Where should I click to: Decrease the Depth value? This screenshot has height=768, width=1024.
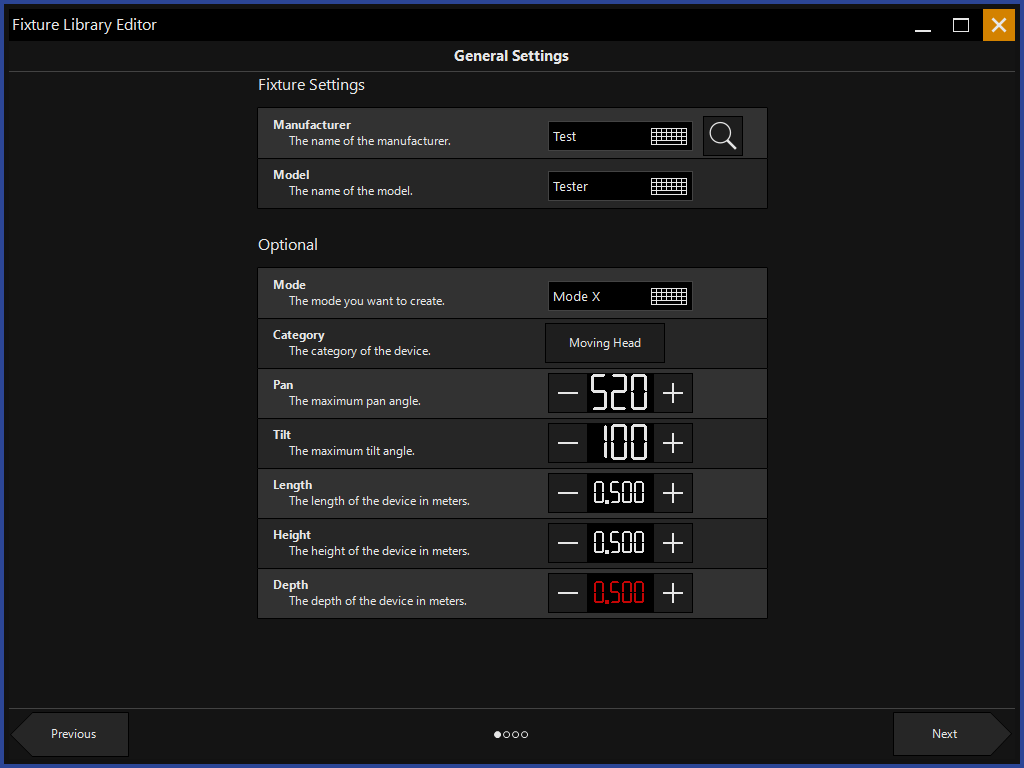(x=568, y=594)
